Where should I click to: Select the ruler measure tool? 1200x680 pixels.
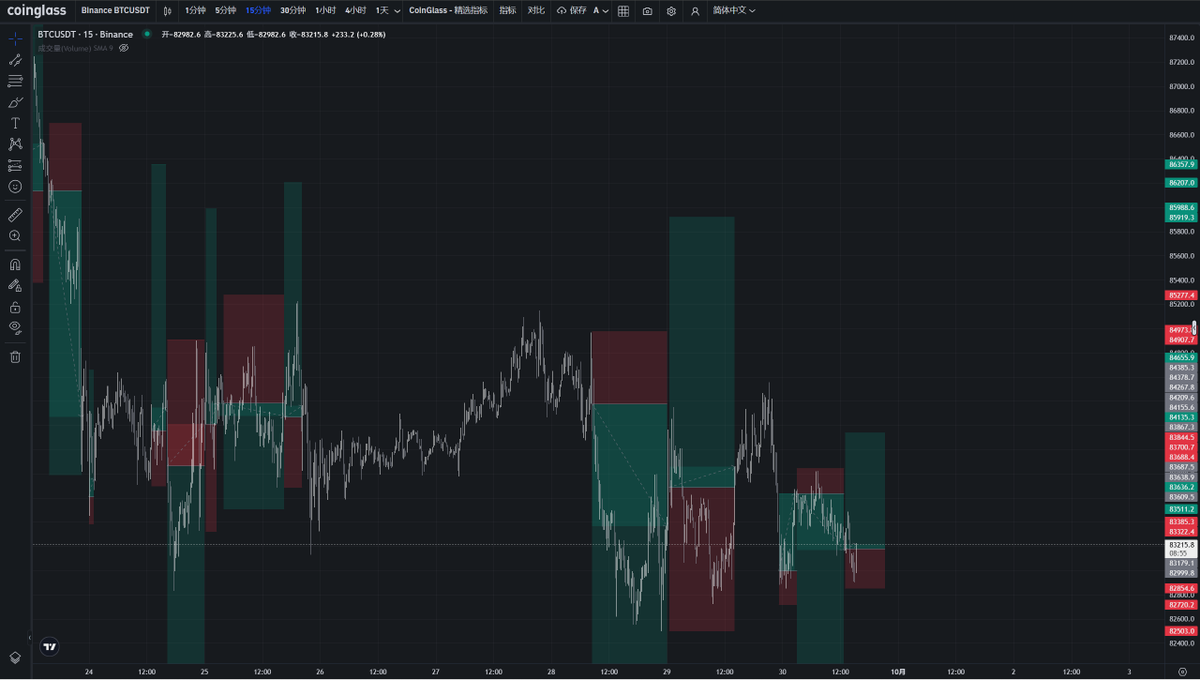[x=15, y=215]
